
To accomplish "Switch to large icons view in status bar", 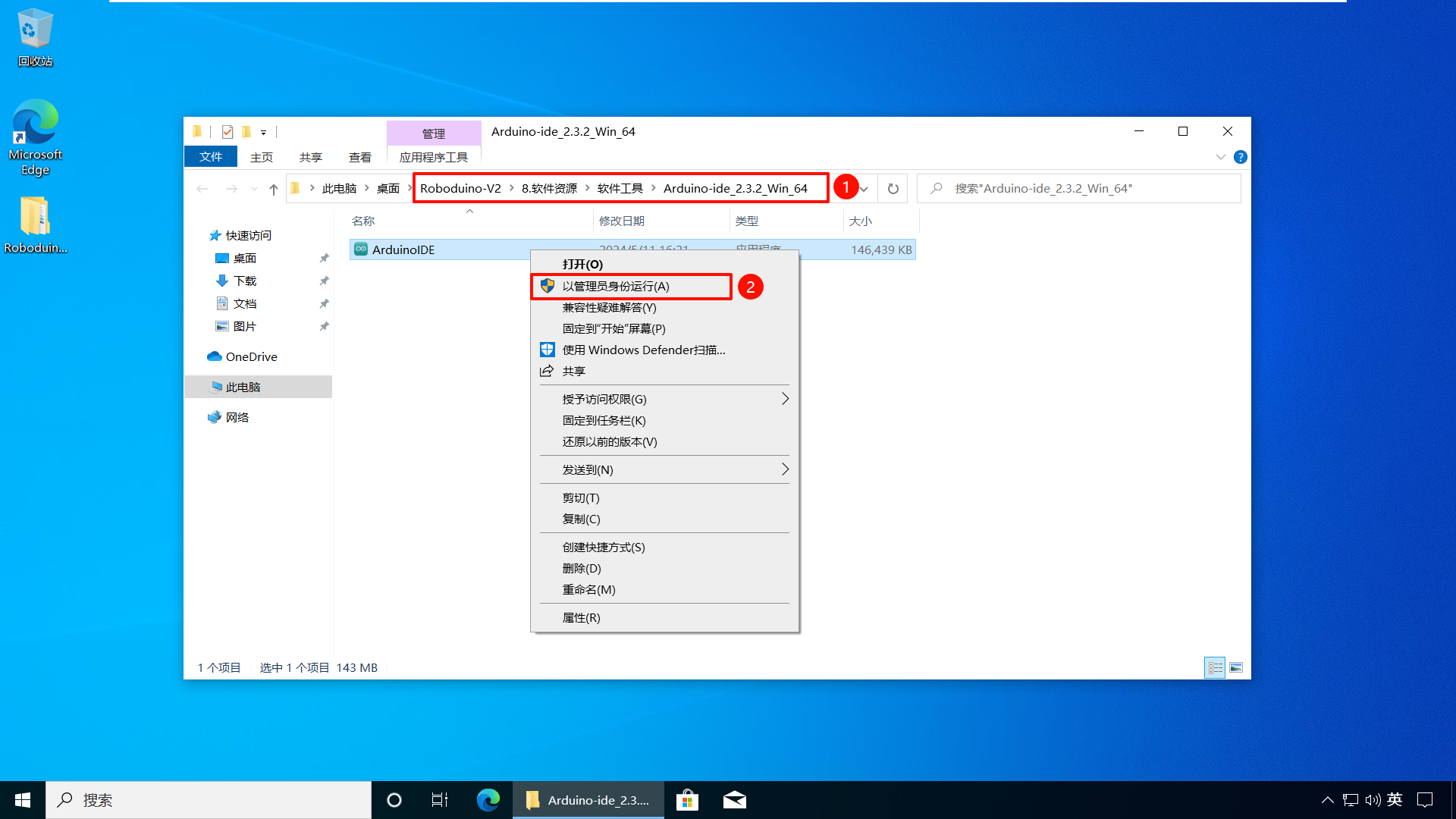I will (1236, 668).
